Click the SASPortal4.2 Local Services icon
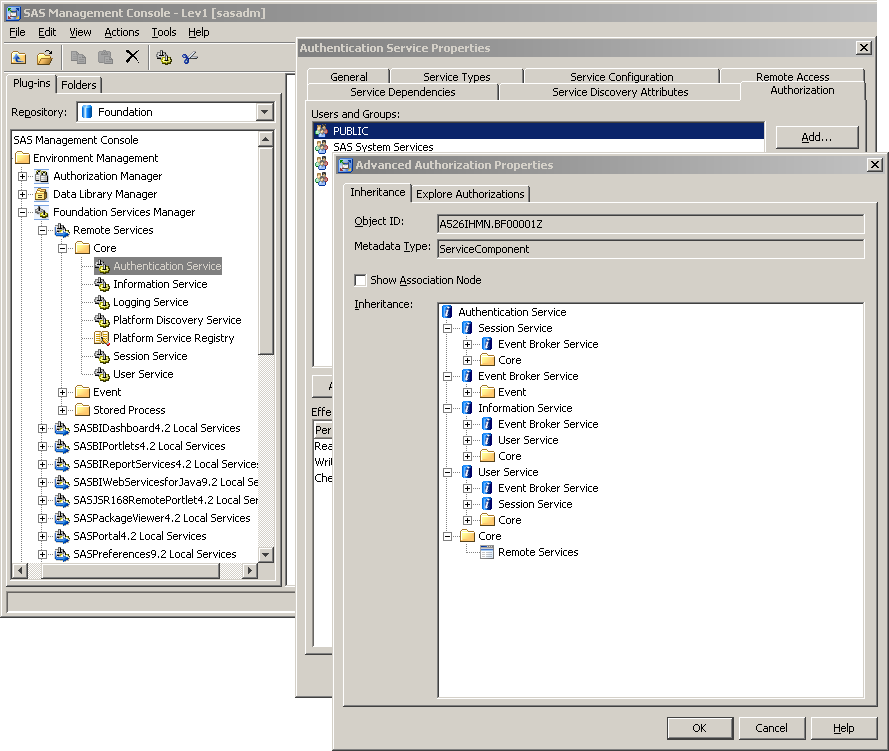Screen dimensions: 889x751 pos(62,536)
